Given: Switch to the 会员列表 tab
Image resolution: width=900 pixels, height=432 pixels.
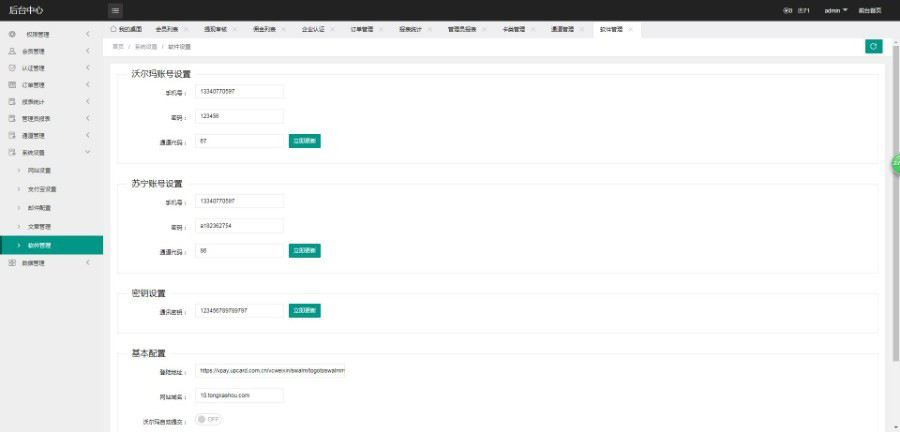Looking at the screenshot, I should (167, 29).
